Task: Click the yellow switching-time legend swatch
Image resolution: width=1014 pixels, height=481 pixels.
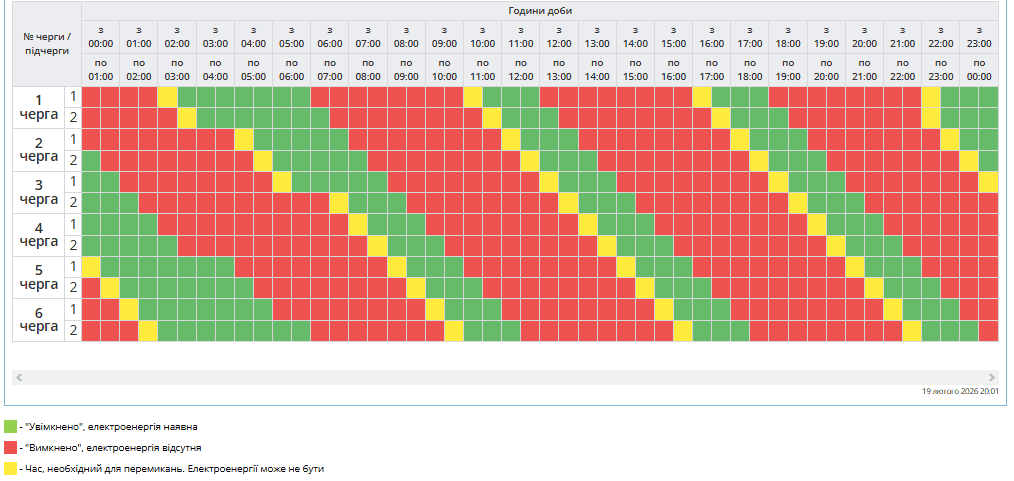Action: click(11, 467)
